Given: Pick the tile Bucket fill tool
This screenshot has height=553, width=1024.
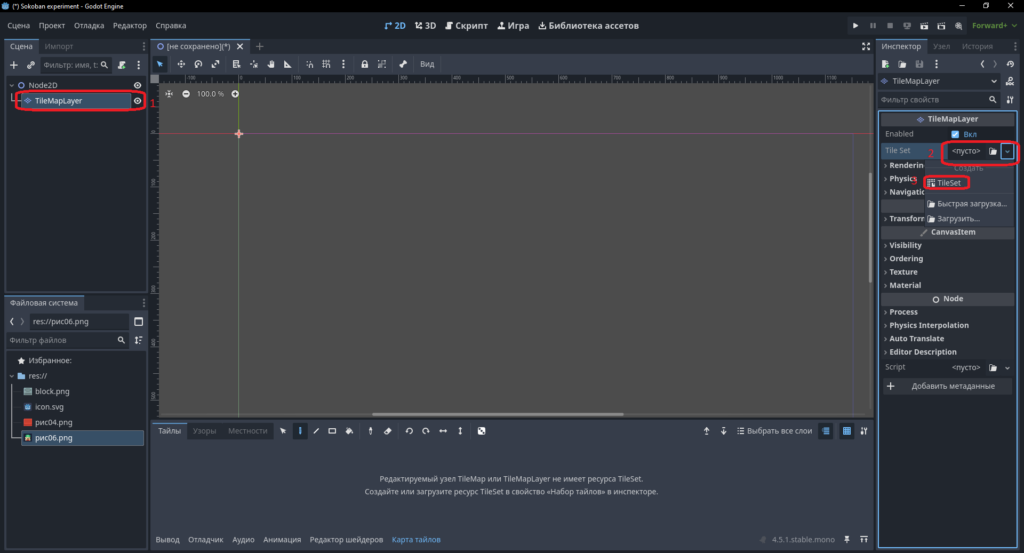Looking at the screenshot, I should [x=349, y=431].
